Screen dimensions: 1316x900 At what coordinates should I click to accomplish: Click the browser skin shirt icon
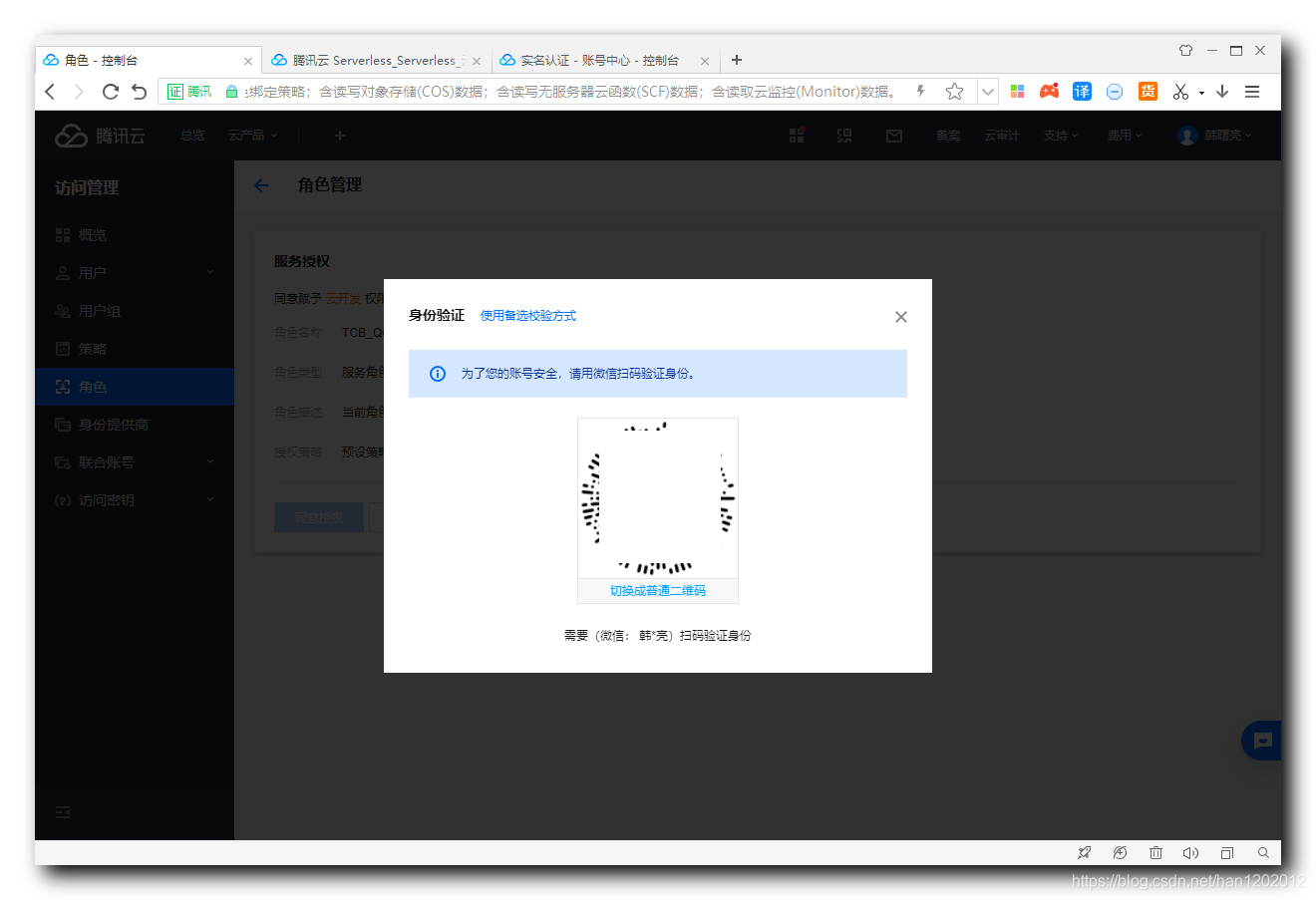[1185, 50]
